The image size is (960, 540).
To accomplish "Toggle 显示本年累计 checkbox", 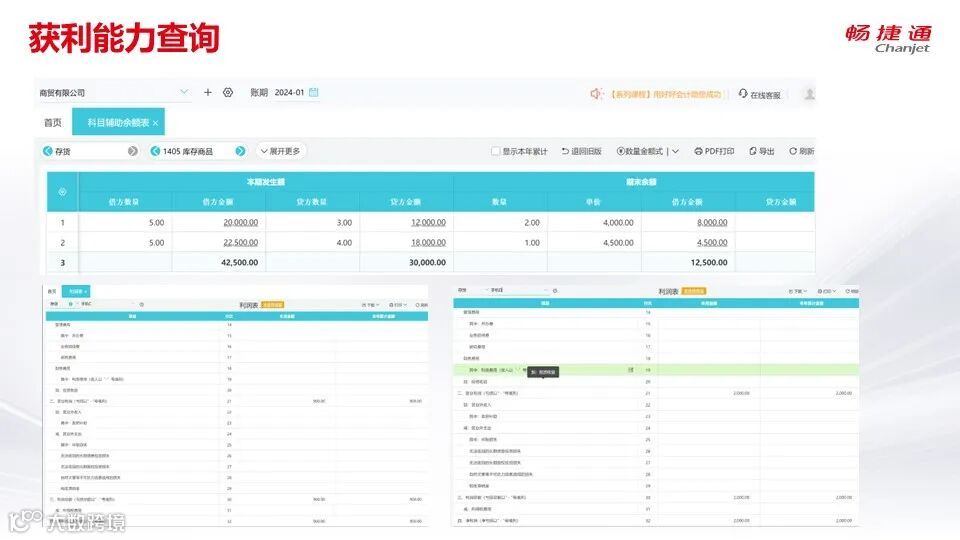I will coord(495,151).
